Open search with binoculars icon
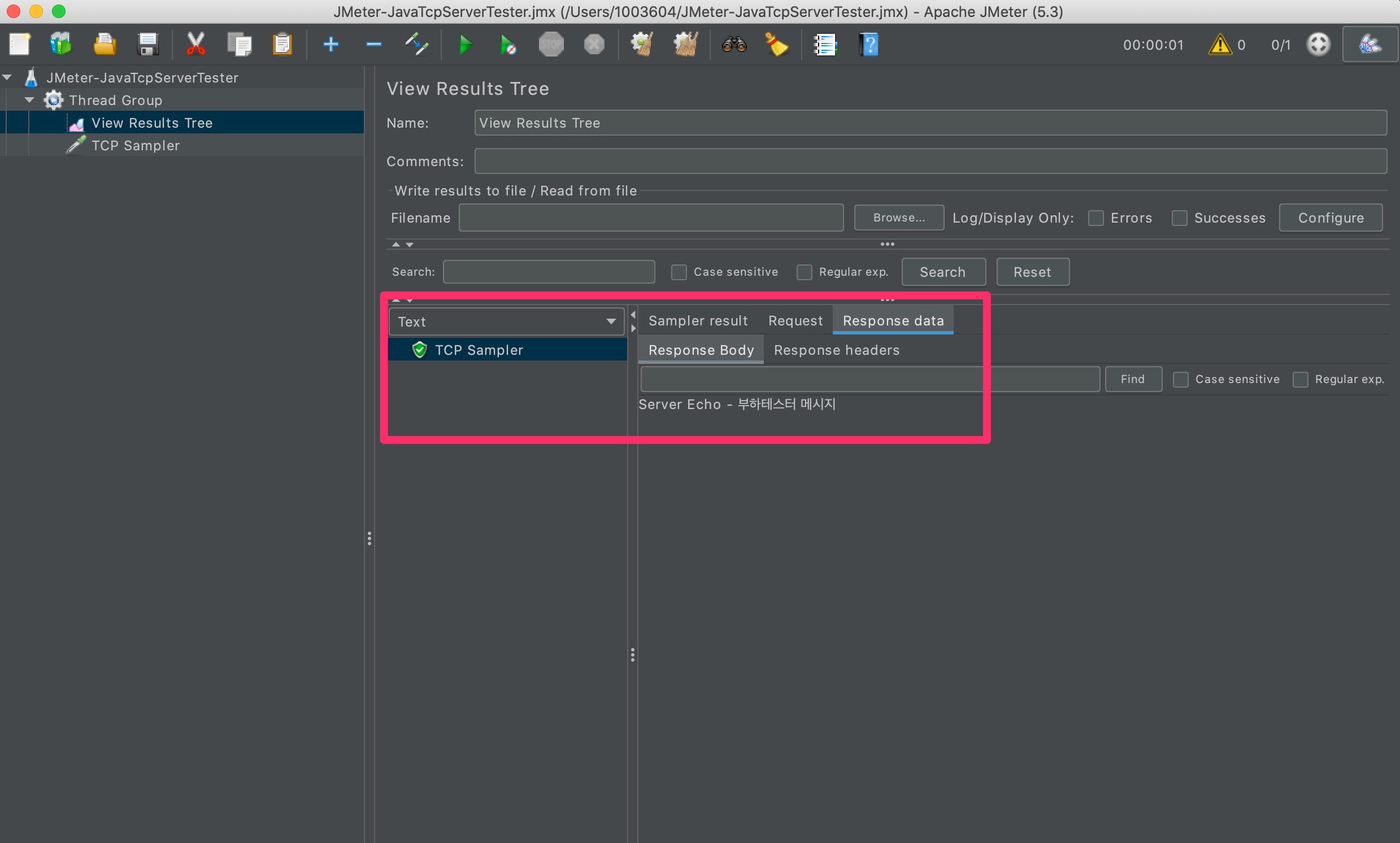Viewport: 1400px width, 843px height. pos(734,44)
